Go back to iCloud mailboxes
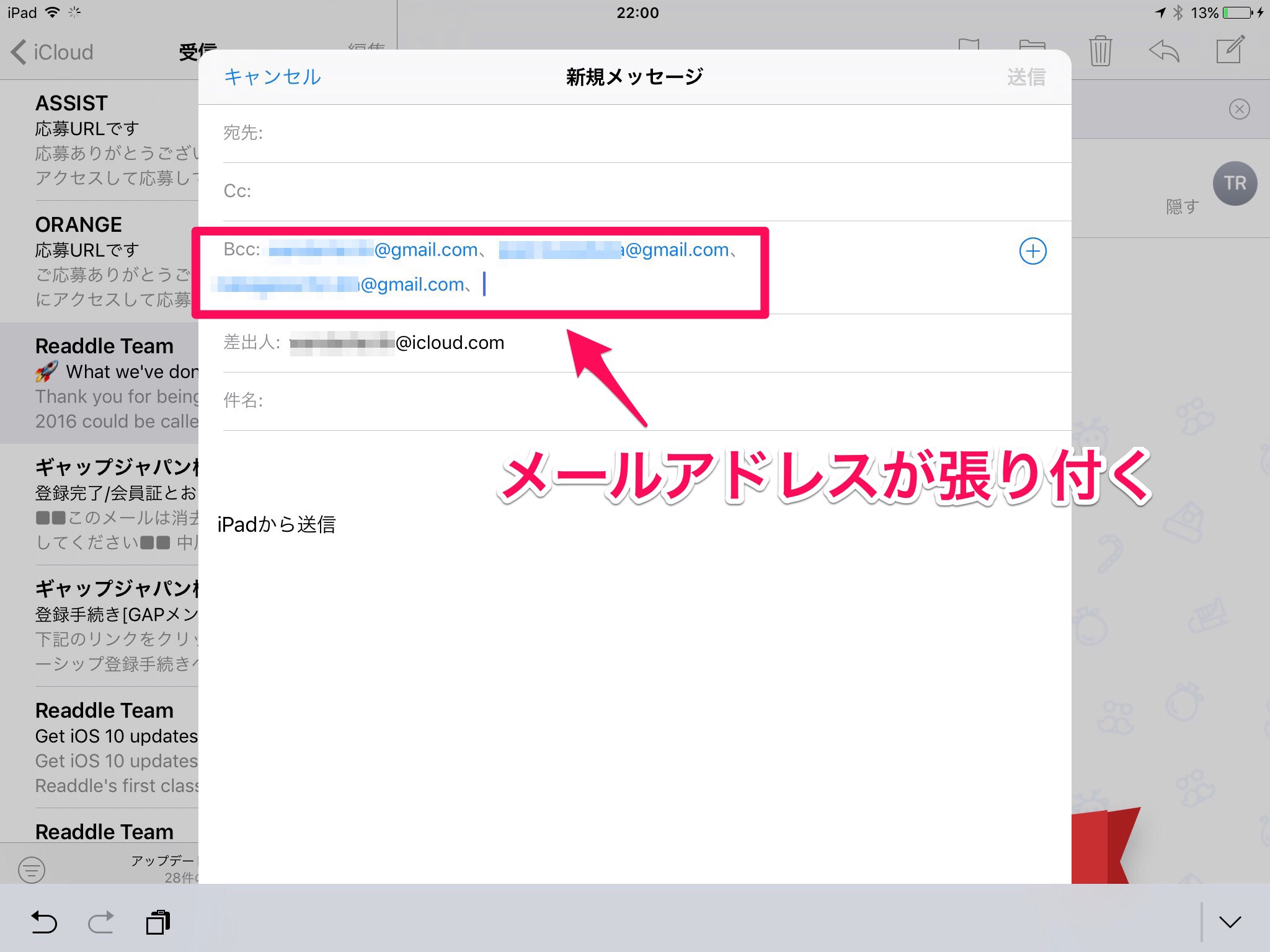Screen dimensions: 1270x952 click(53, 52)
